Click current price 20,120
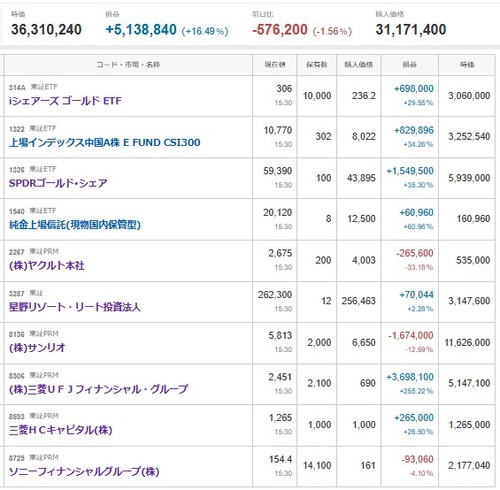The height and width of the screenshot is (490, 500). coord(278,212)
